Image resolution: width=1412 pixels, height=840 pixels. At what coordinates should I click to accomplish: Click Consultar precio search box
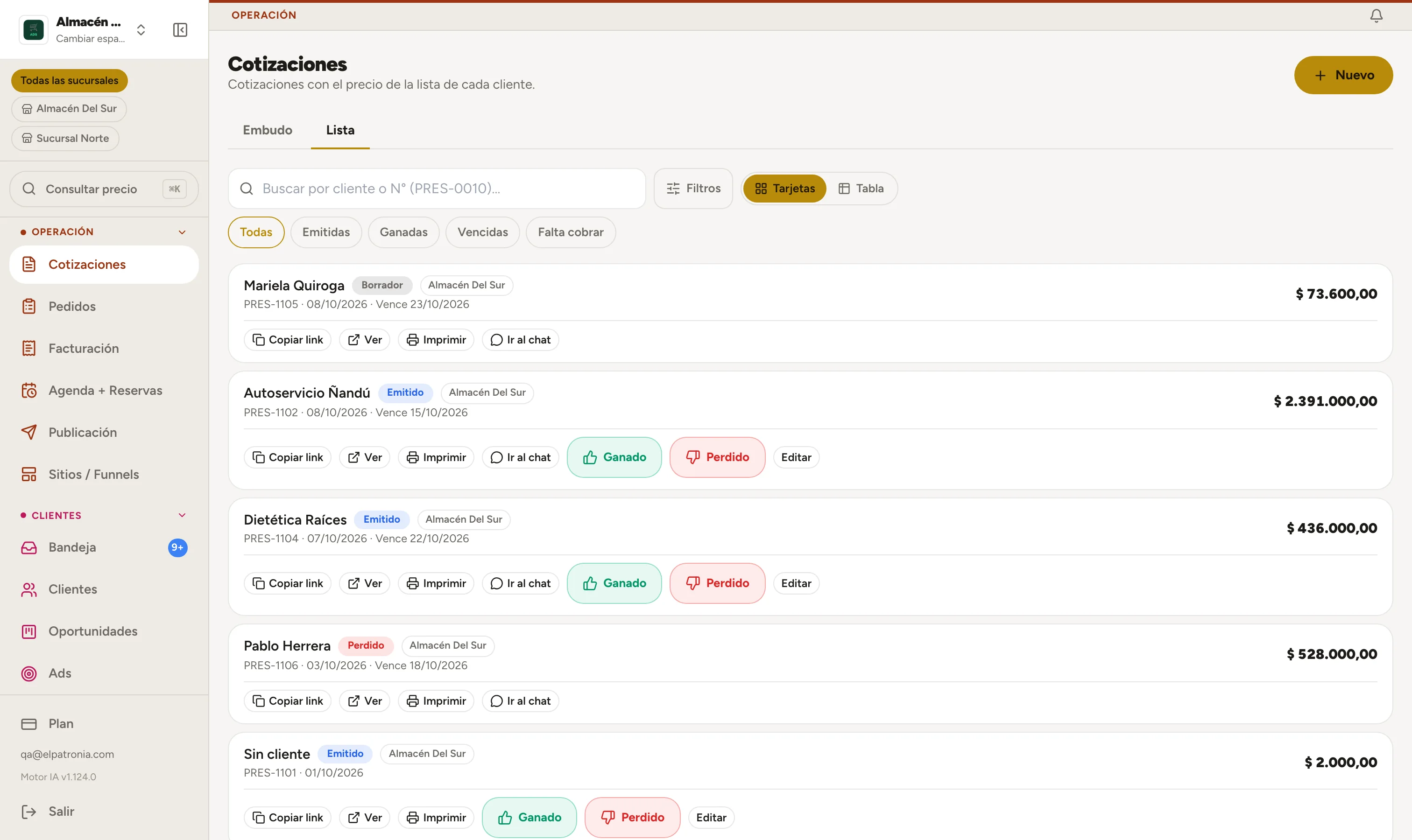[x=104, y=189]
